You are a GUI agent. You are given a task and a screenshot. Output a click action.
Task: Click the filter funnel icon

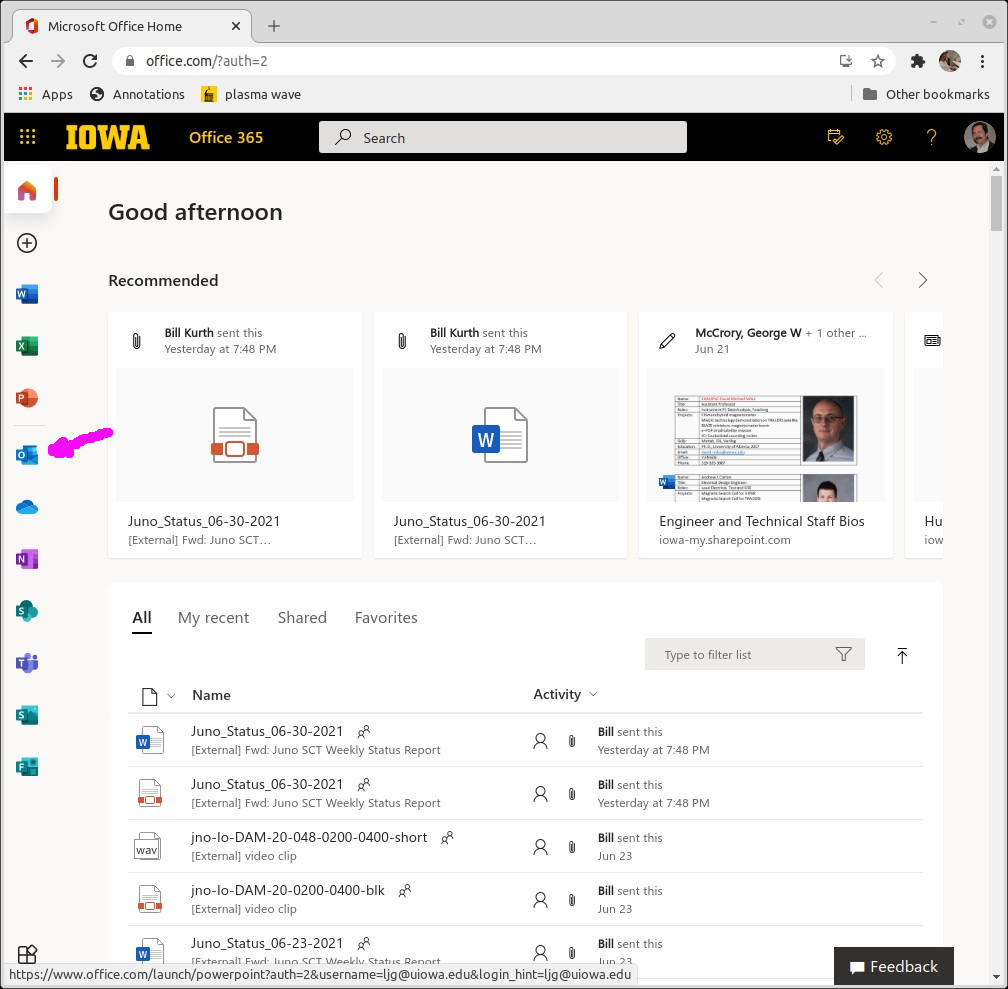click(843, 655)
